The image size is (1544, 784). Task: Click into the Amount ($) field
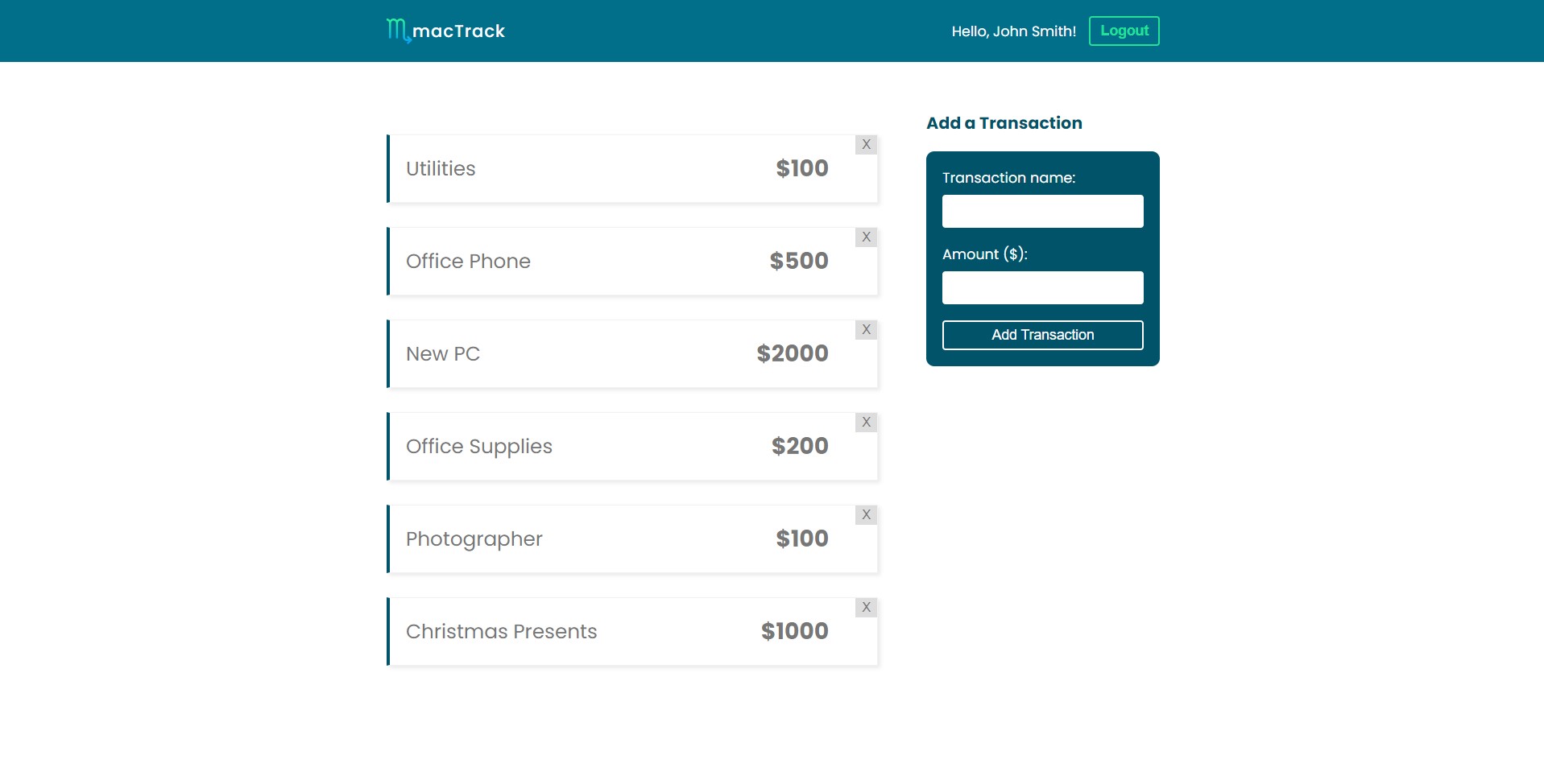click(1042, 288)
